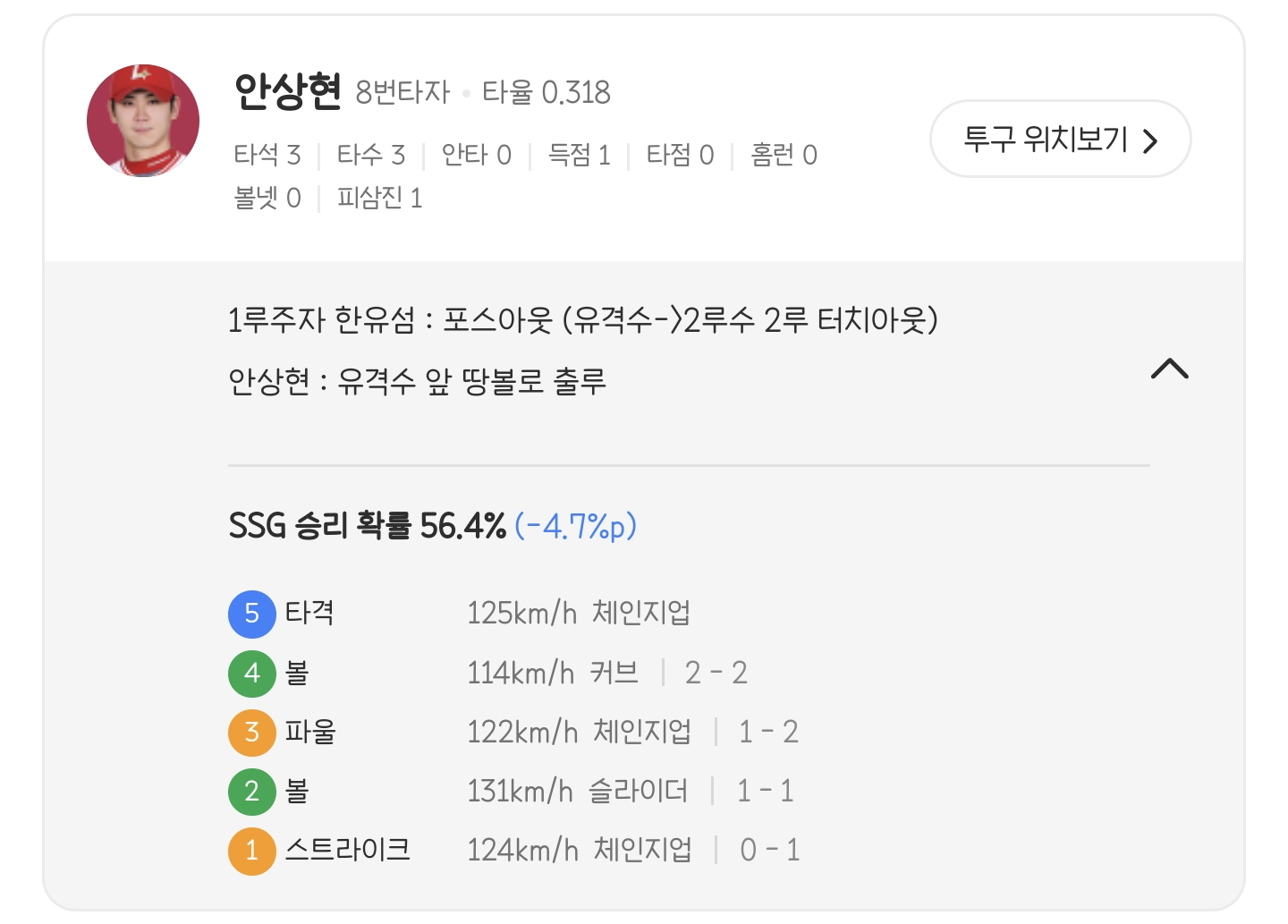The height and width of the screenshot is (924, 1288).
Task: Select the 124km/h 체인지업 first pitch row
Action: (579, 850)
